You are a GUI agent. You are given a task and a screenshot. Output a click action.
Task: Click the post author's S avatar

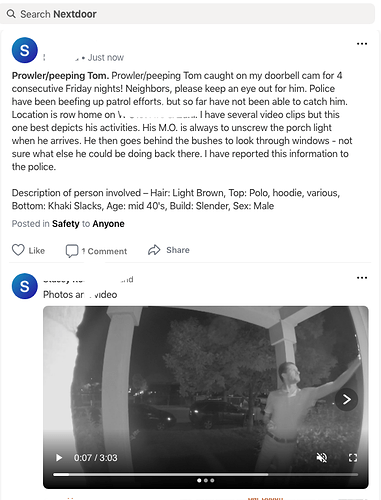(25, 50)
